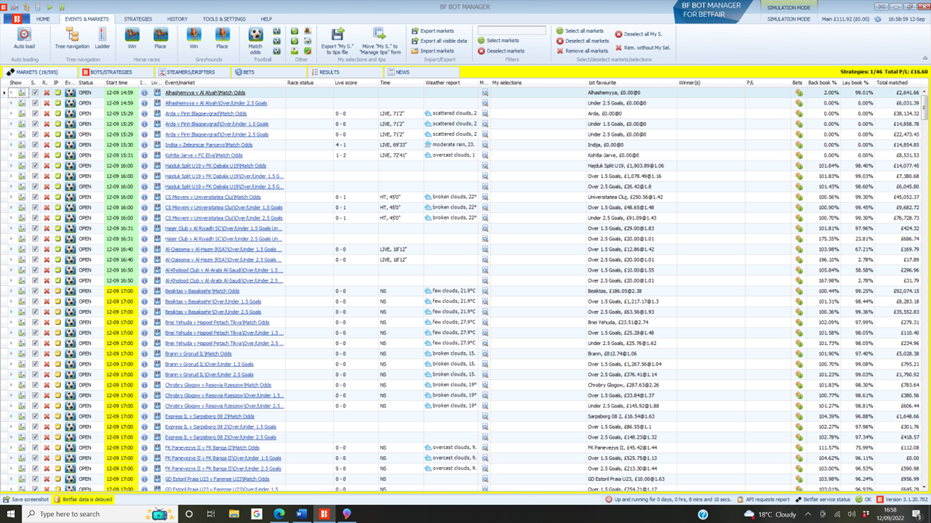The image size is (931, 523).
Task: Expand the Kohtla-Jarve v FC Elva row
Action: [11, 156]
